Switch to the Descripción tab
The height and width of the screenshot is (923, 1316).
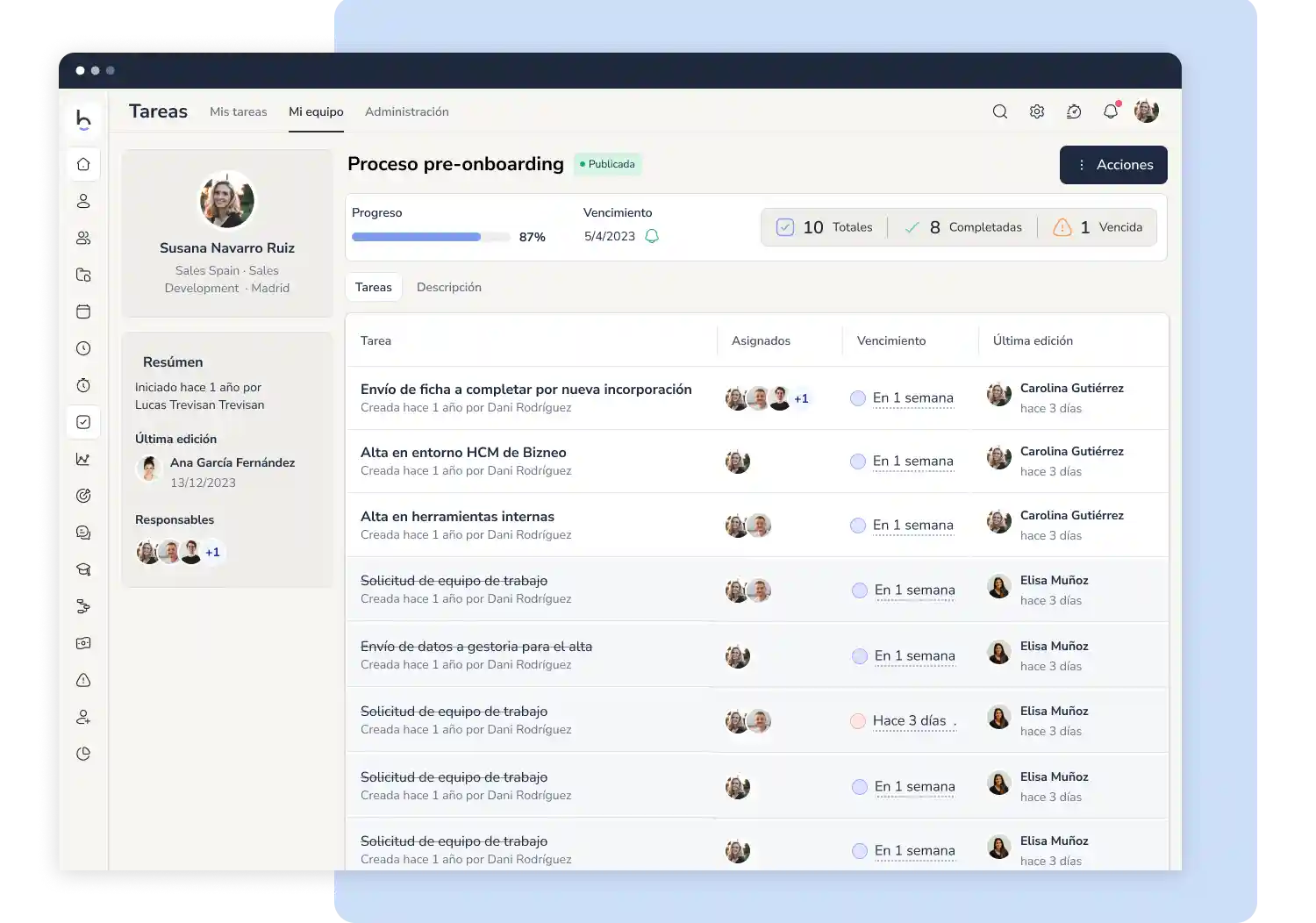pos(449,287)
